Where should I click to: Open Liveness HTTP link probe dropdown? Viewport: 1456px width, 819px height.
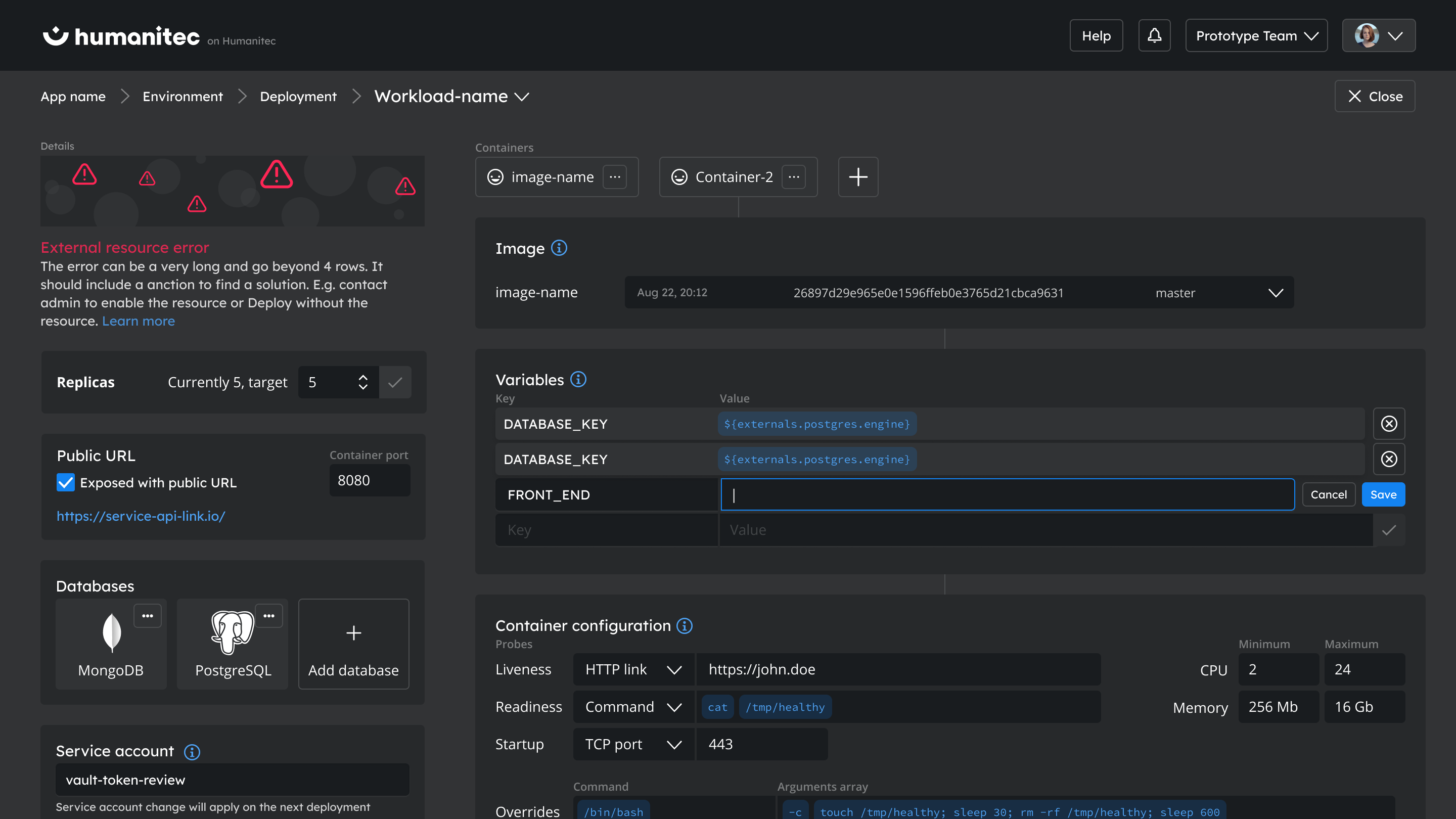632,669
